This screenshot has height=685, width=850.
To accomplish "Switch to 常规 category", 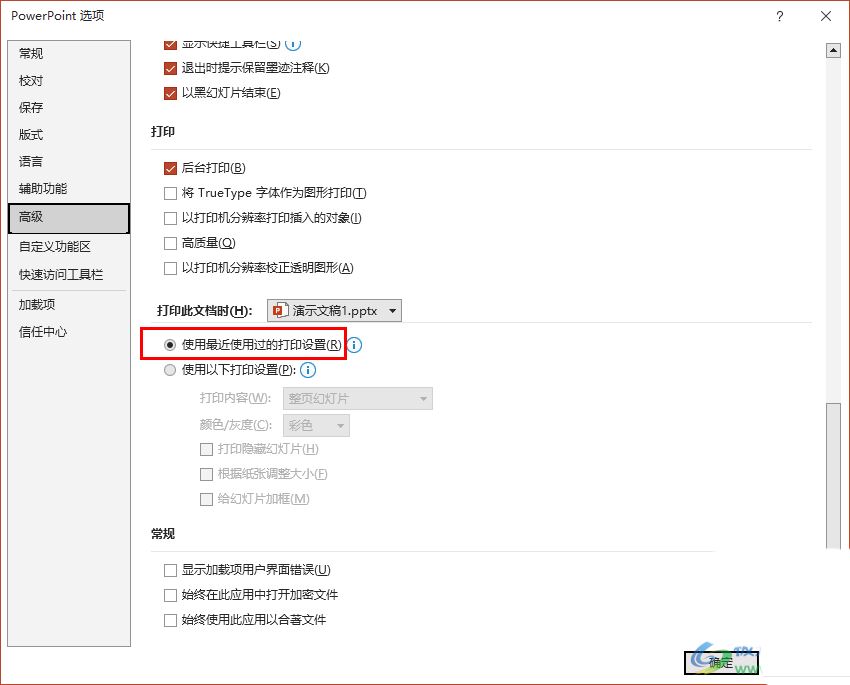I will [31, 53].
